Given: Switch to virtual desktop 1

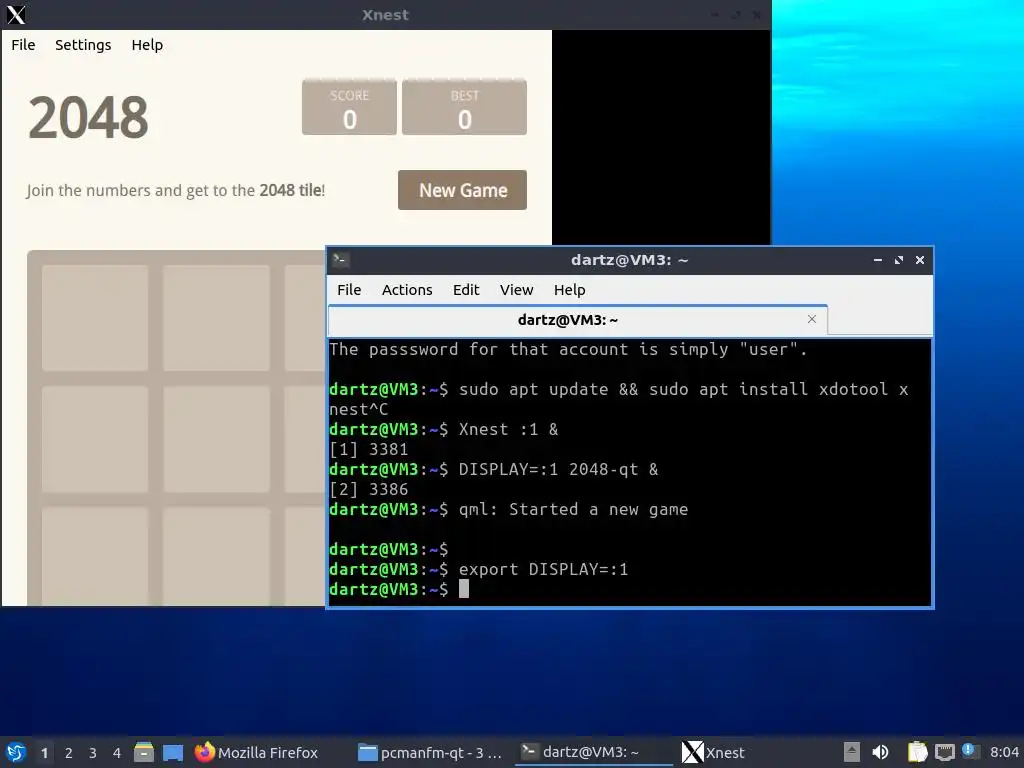Looking at the screenshot, I should 44,753.
